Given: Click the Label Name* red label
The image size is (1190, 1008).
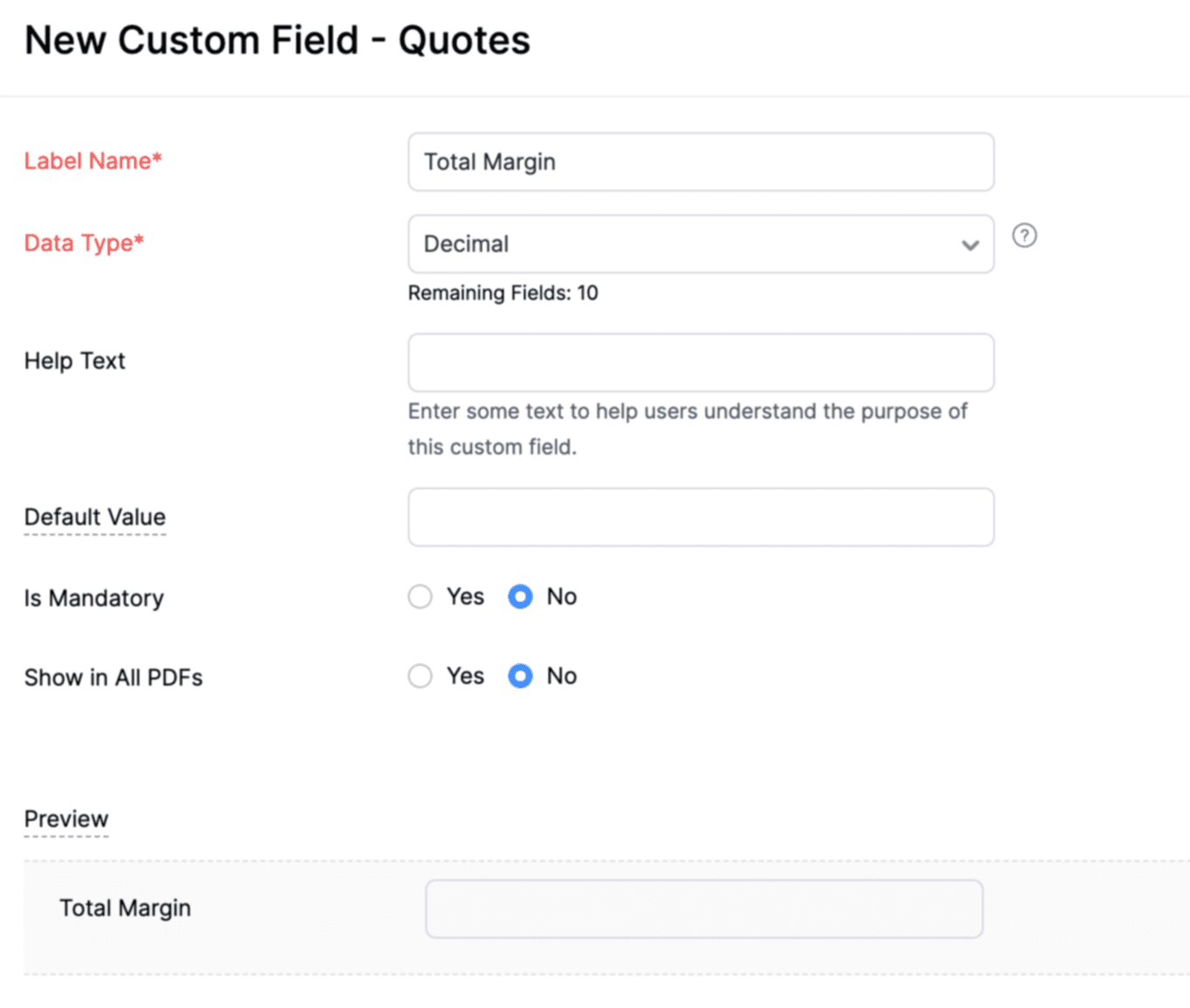Looking at the screenshot, I should point(93,161).
